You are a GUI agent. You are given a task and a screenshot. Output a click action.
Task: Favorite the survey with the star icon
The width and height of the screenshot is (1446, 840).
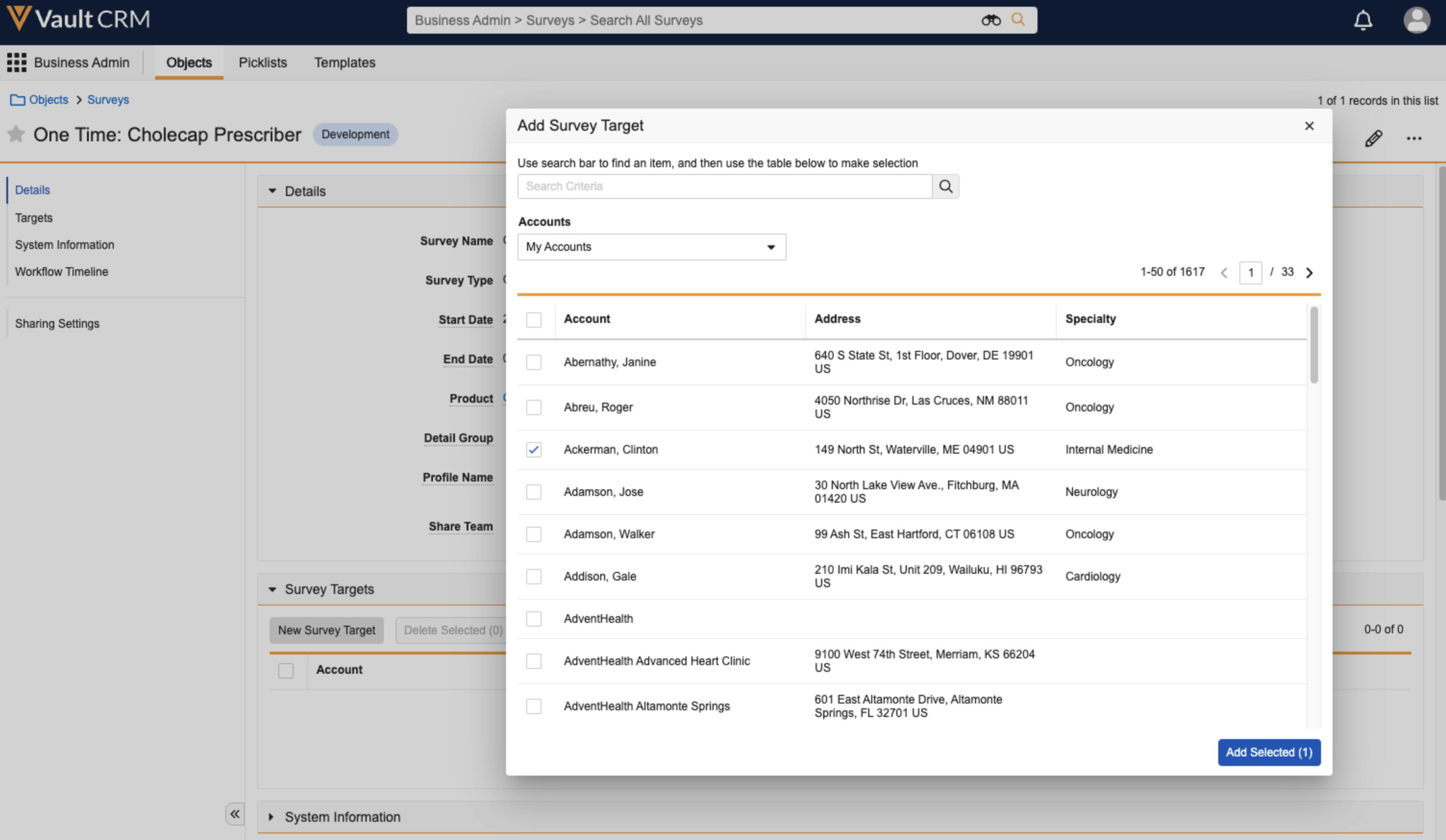[16, 134]
